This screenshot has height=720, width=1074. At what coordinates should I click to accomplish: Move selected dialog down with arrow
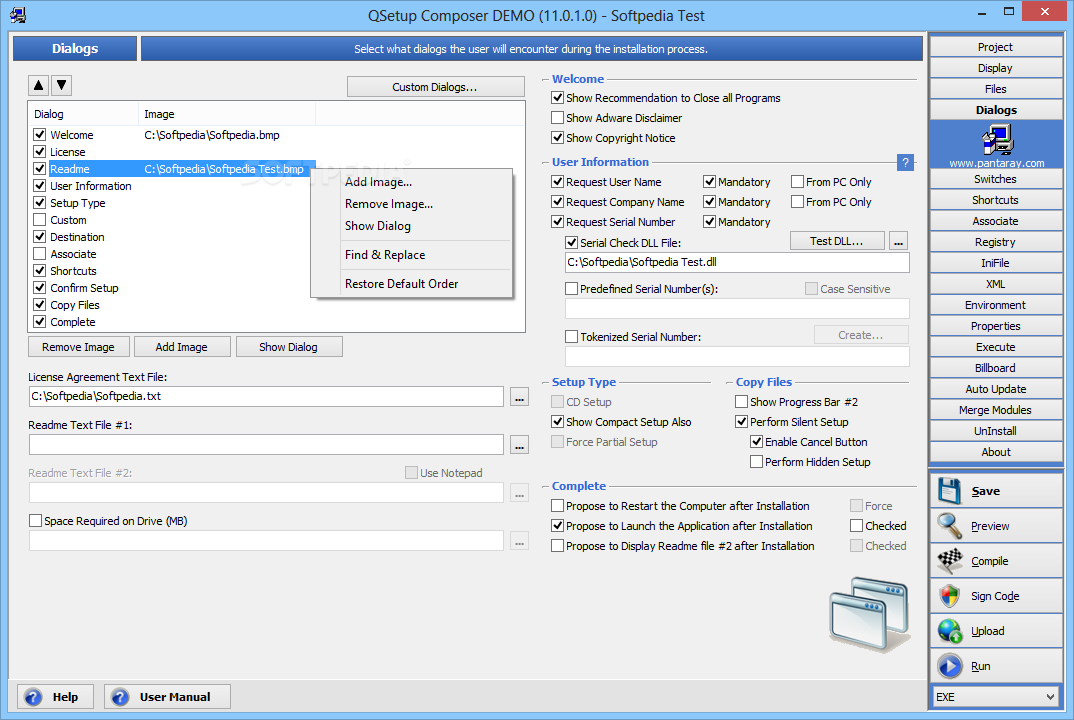point(62,85)
